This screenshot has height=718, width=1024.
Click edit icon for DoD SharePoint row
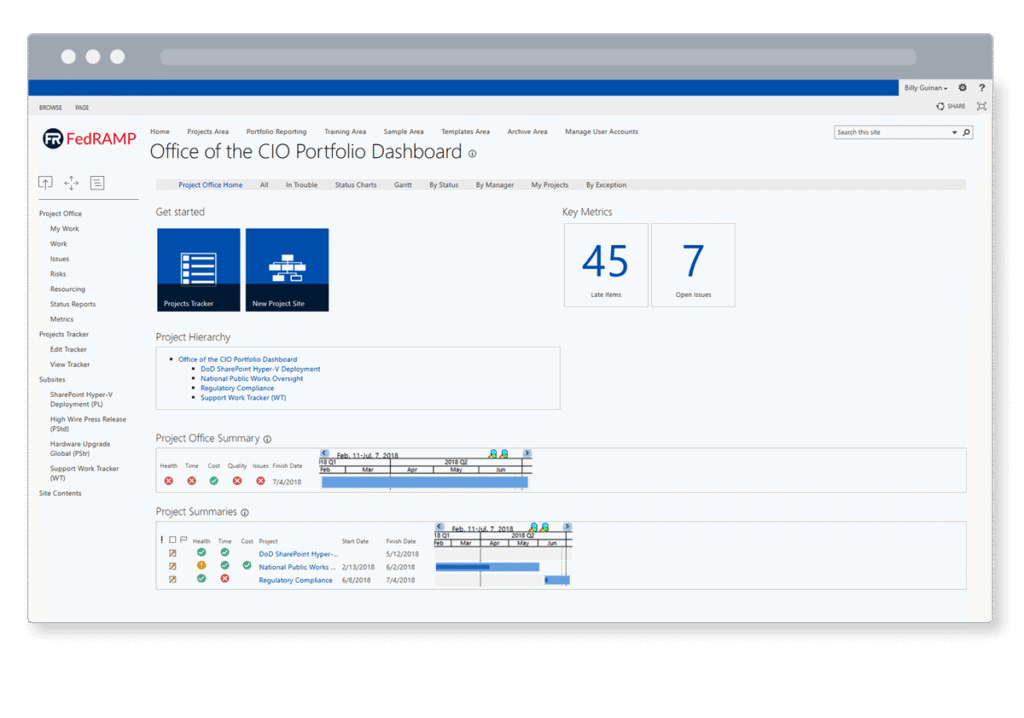tap(172, 553)
